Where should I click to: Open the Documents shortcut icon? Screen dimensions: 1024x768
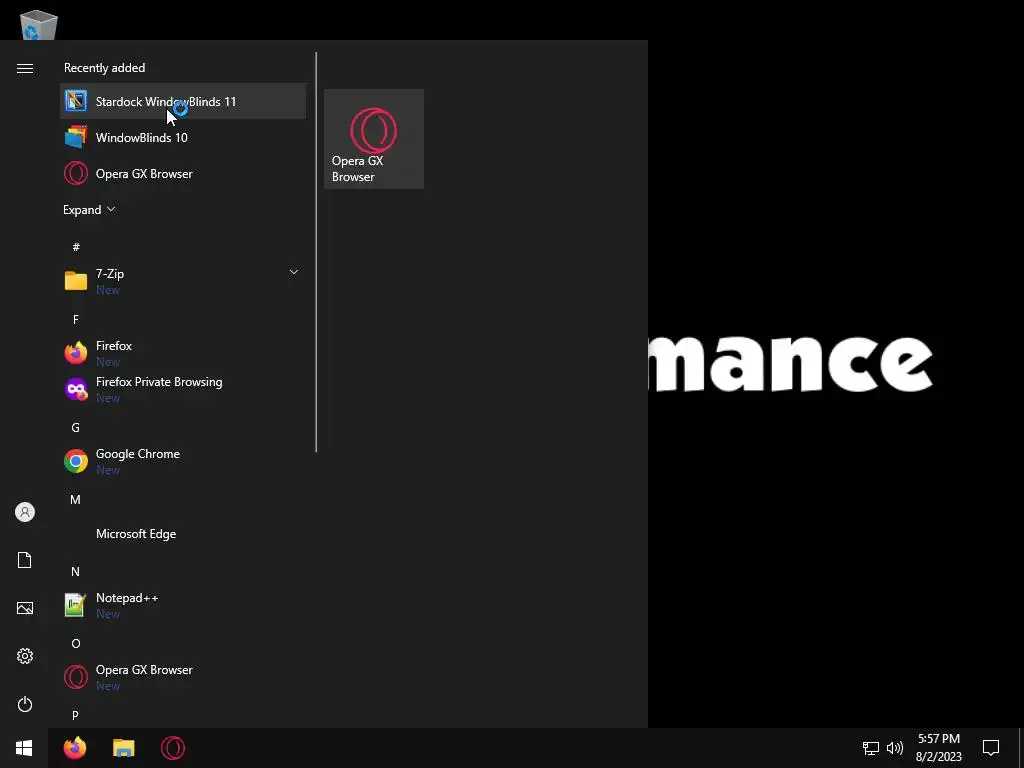pyautogui.click(x=25, y=560)
